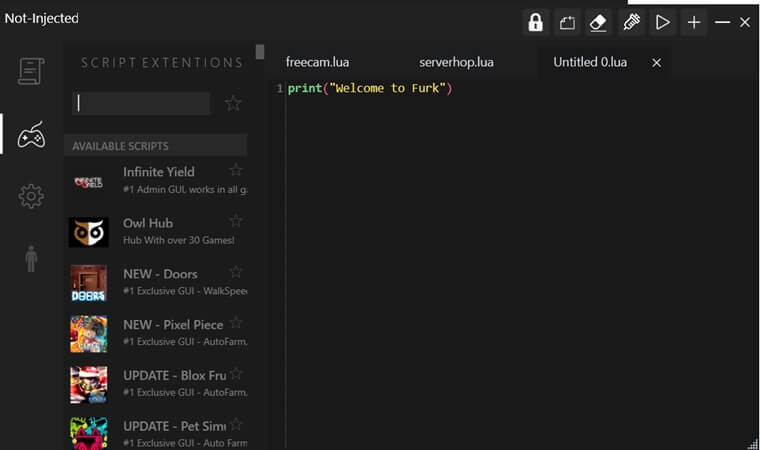The image size is (760, 450).
Task: Click the Pixel Piece thumbnail
Action: 88,334
